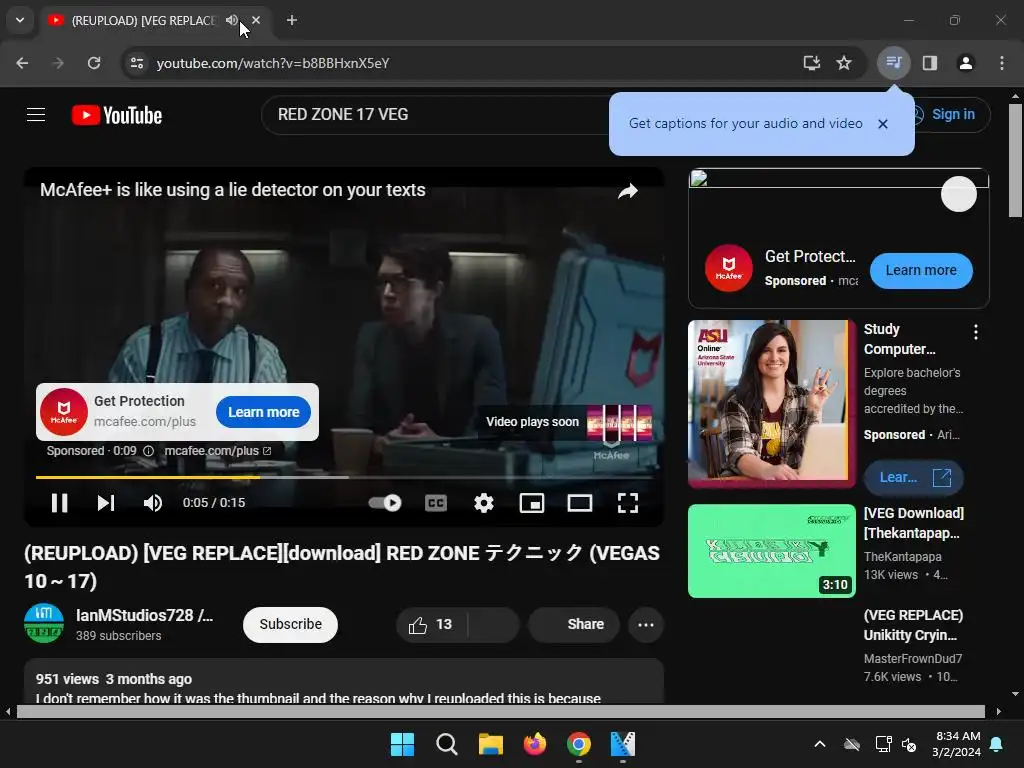Click Learn more in sidebar McAfee ad
This screenshot has height=768, width=1024.
tap(921, 270)
